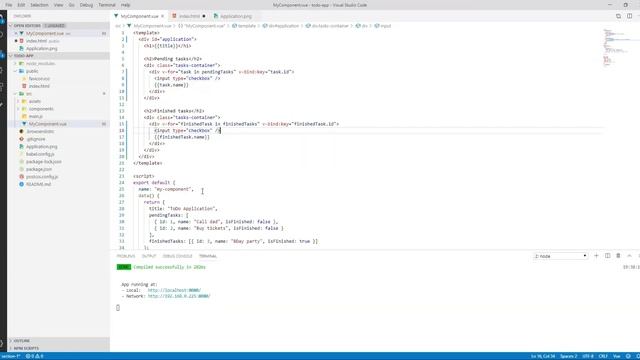Click Ln 16, Col 34 in the status bar
The width and height of the screenshot is (640, 360).
point(543,356)
